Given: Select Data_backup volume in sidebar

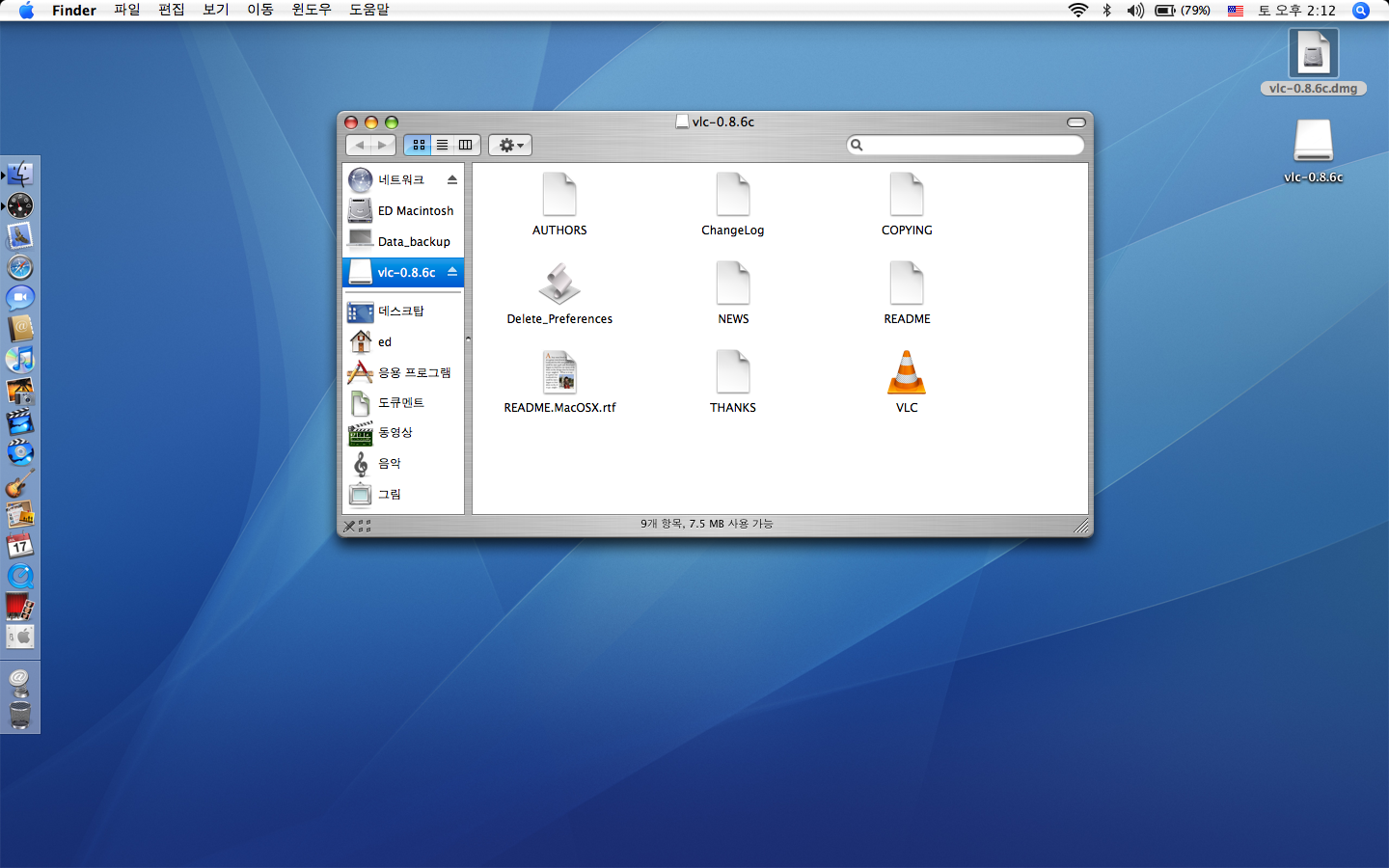Looking at the screenshot, I should click(x=403, y=241).
